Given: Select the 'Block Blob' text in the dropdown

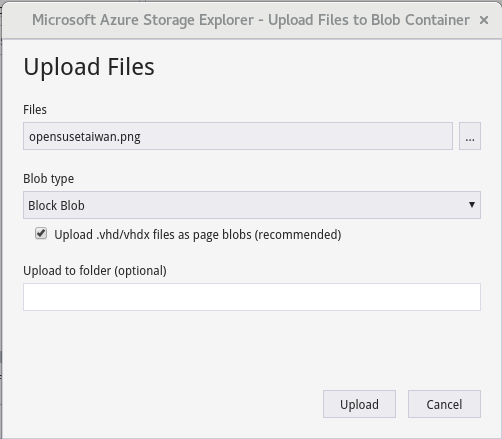Looking at the screenshot, I should point(56,205).
